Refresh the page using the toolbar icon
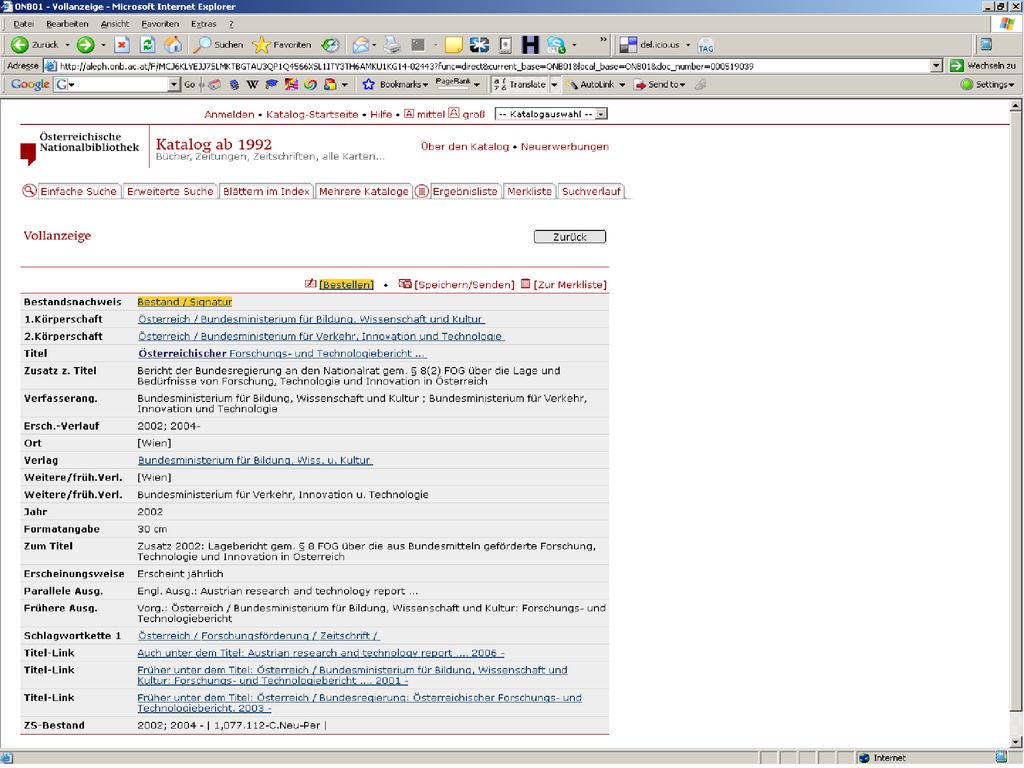The image size is (1024, 768). tap(148, 44)
